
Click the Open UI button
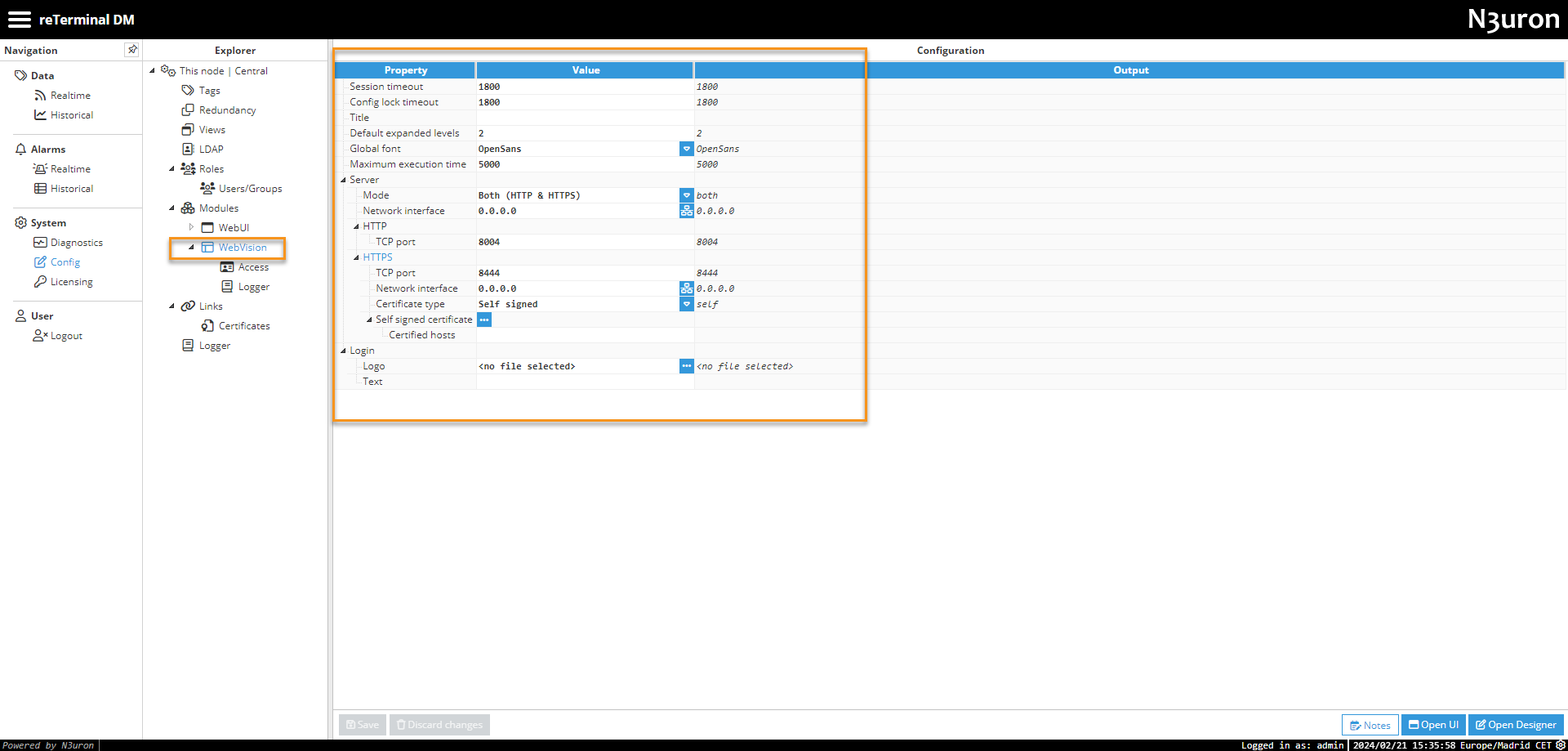click(x=1433, y=725)
